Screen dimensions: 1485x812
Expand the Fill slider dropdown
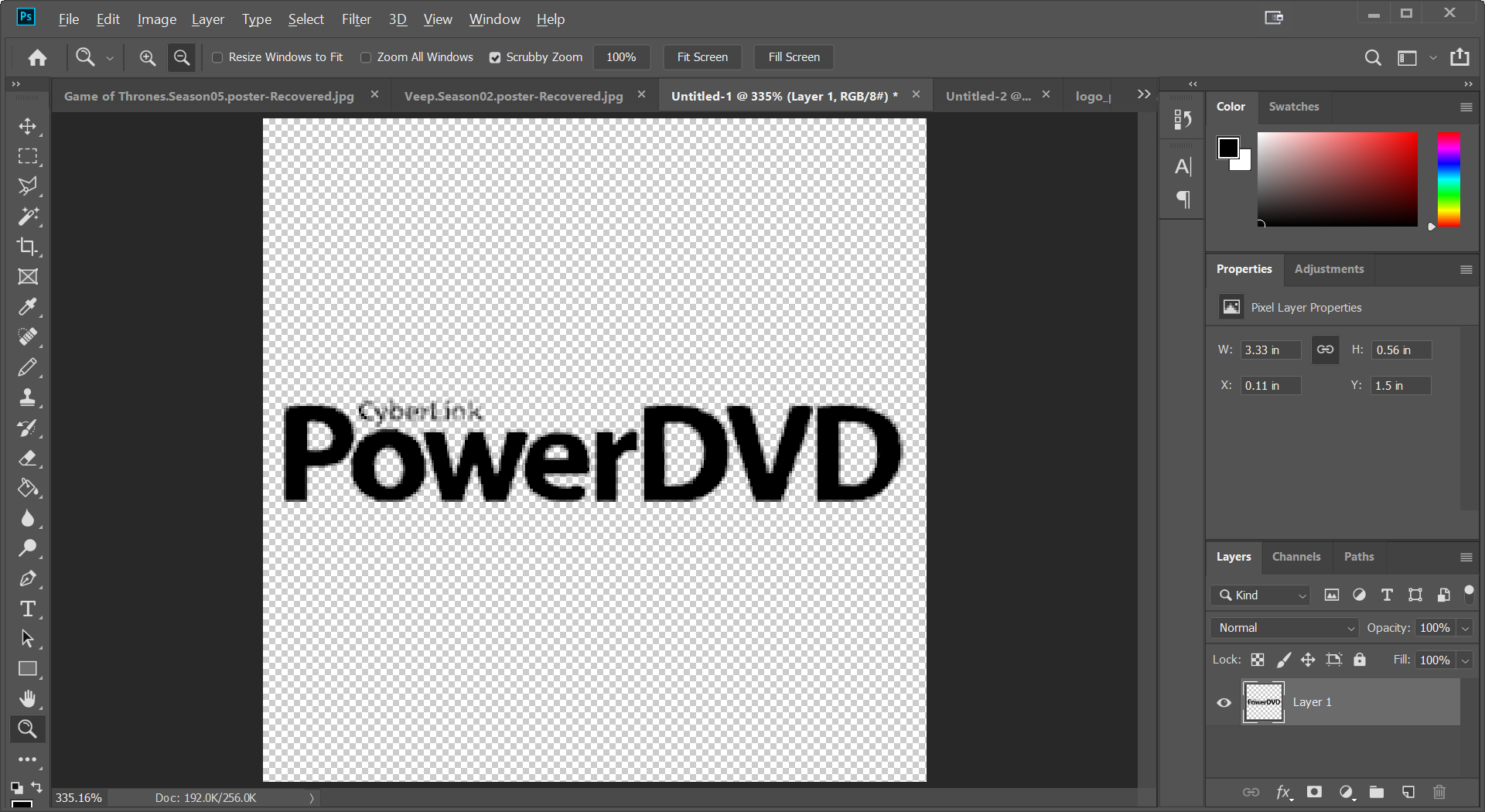(x=1465, y=660)
